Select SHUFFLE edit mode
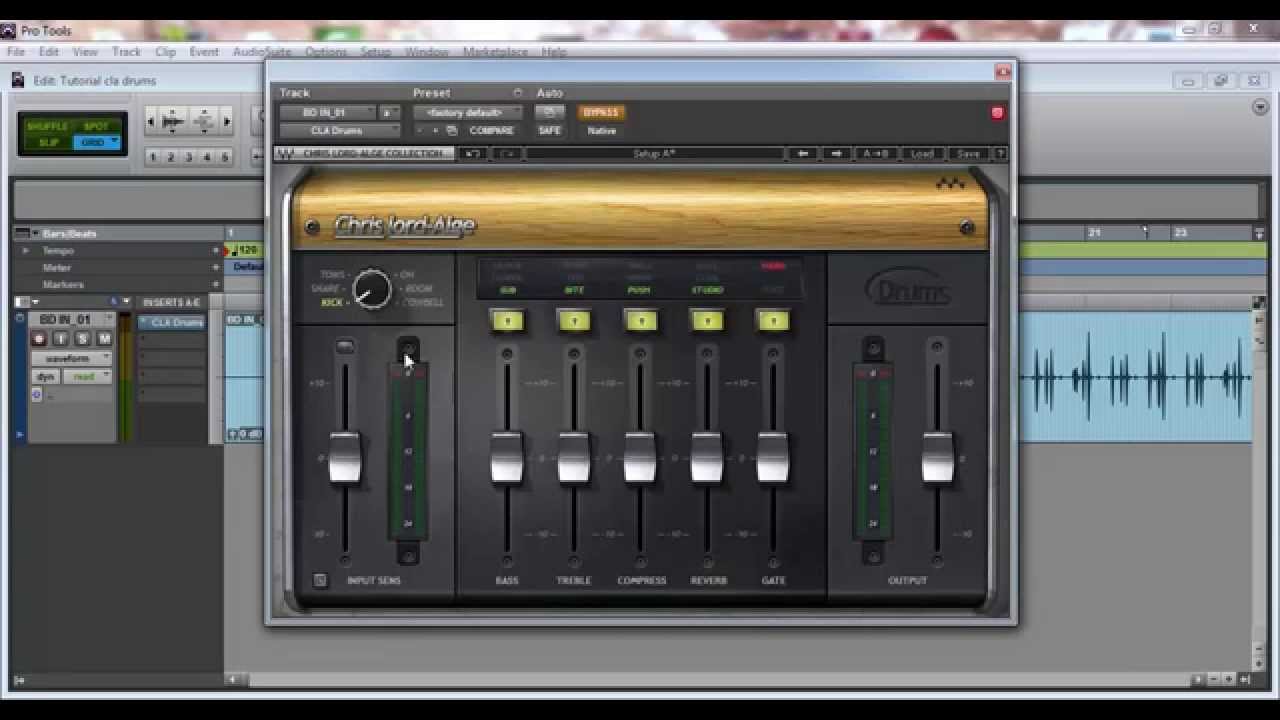The width and height of the screenshot is (1280, 720). pos(46,126)
